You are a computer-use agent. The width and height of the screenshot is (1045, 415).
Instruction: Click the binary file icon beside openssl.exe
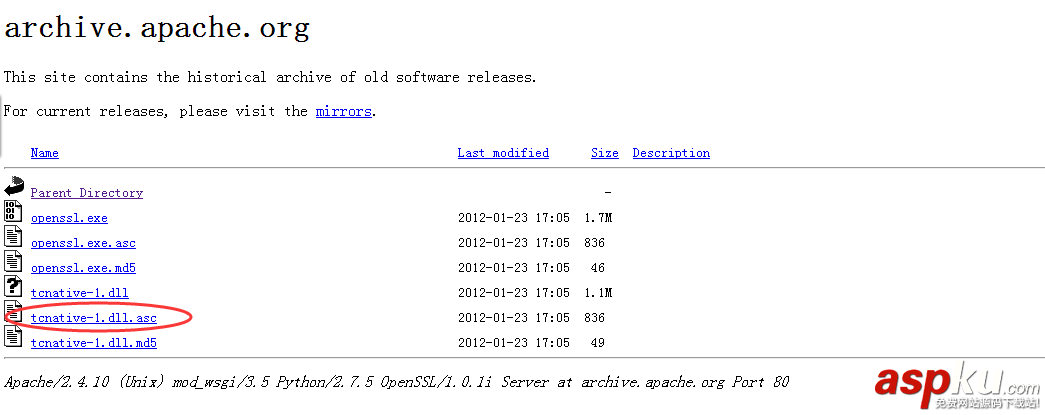(13, 211)
